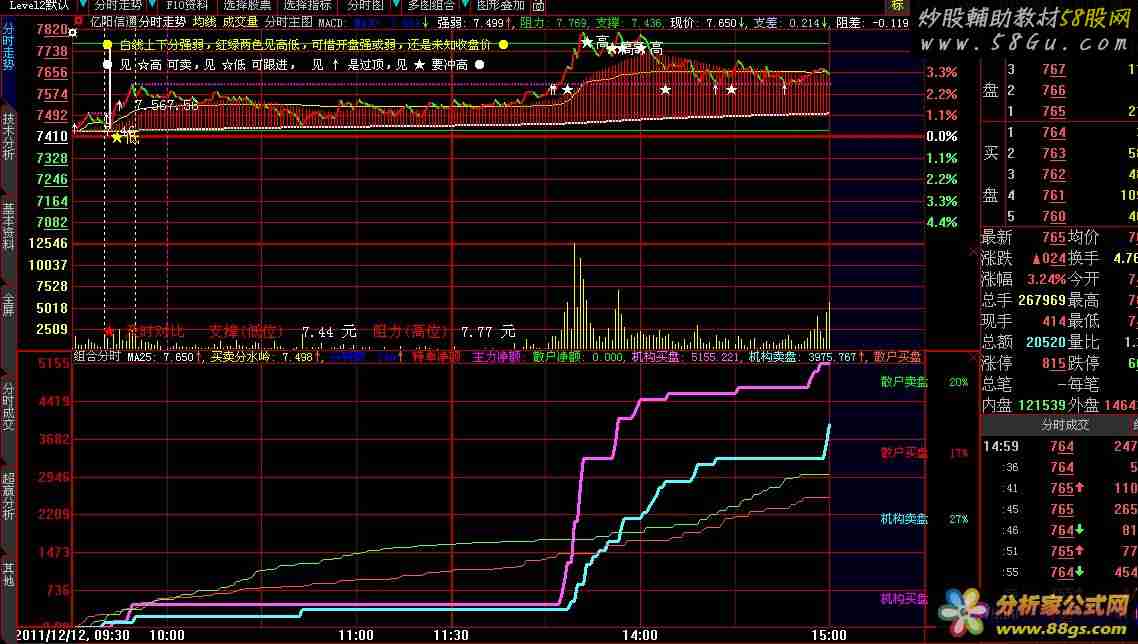Screen dimensions: 1138x644
Task: Click the small icon after 图形叠加
Action: pos(538,5)
